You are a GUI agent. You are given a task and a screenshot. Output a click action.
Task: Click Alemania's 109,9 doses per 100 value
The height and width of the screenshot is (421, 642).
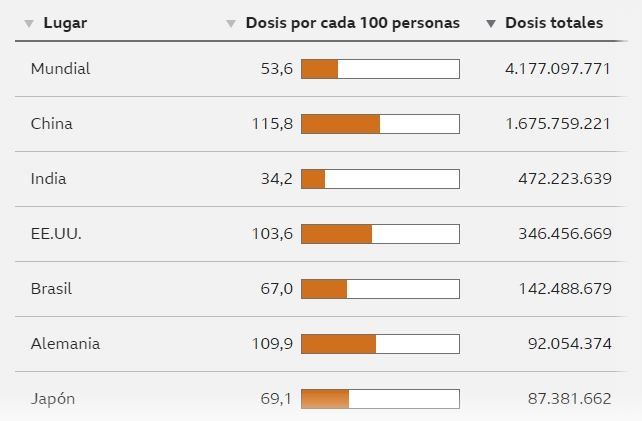point(272,344)
